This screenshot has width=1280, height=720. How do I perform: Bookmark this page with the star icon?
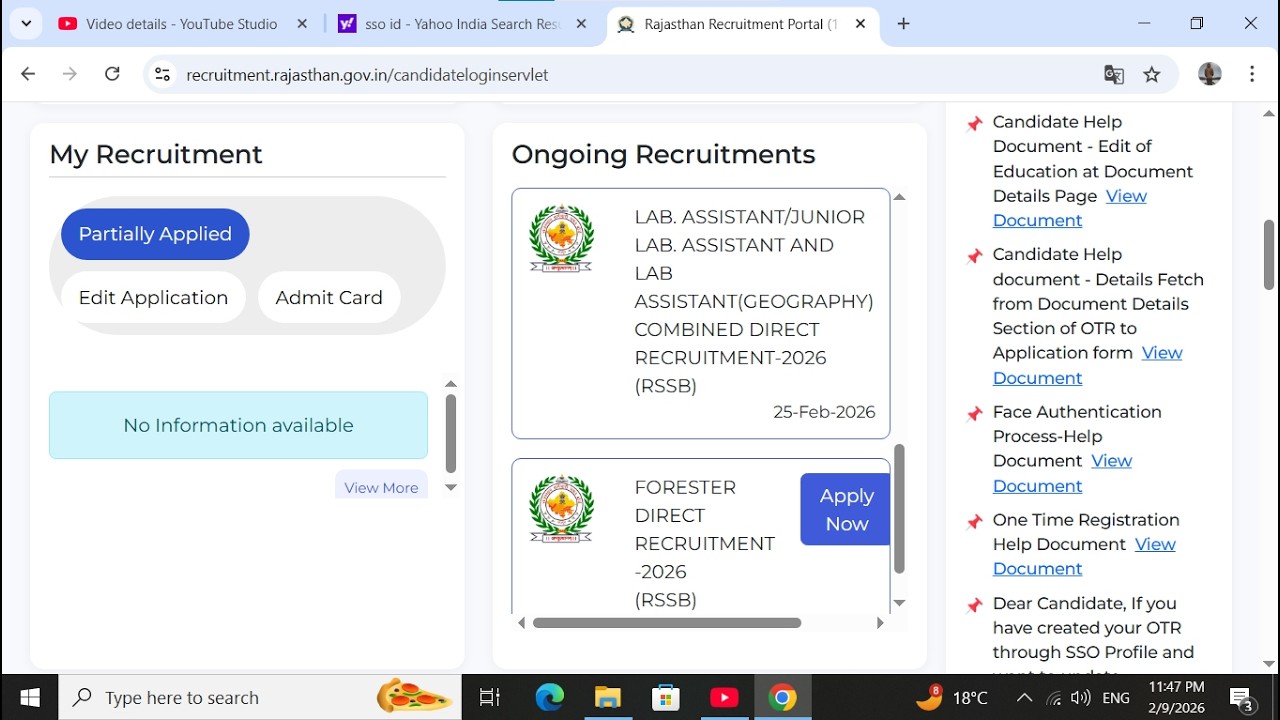1152,74
